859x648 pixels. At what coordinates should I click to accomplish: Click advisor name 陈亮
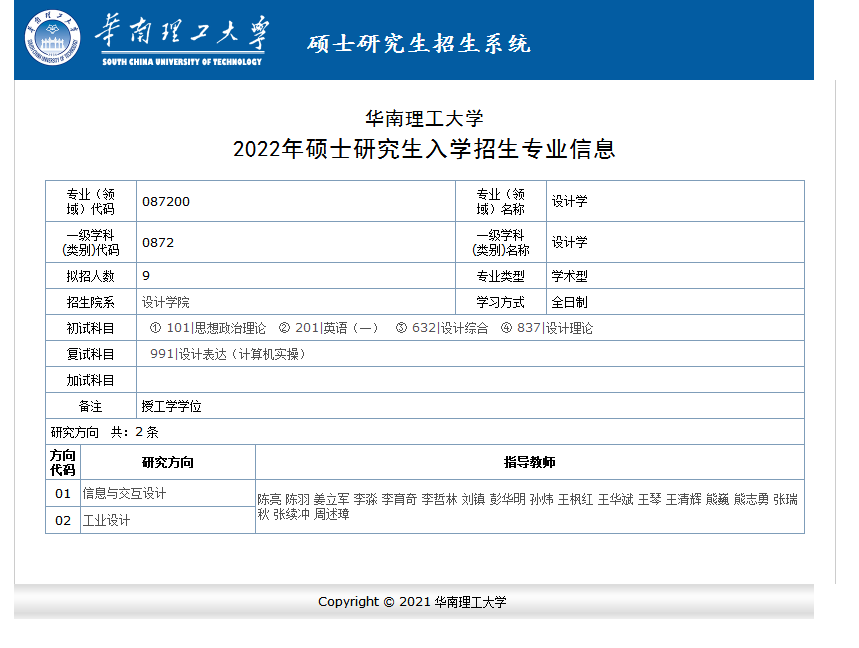[269, 500]
